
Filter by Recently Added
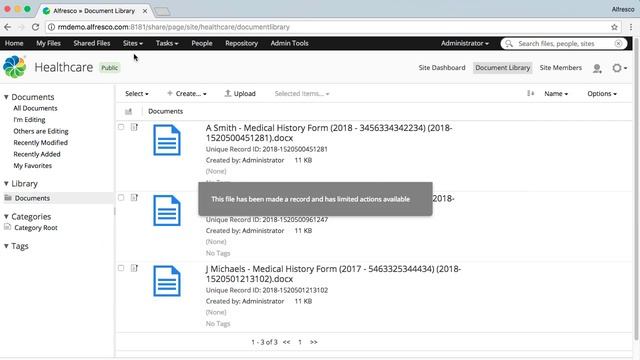(37, 154)
